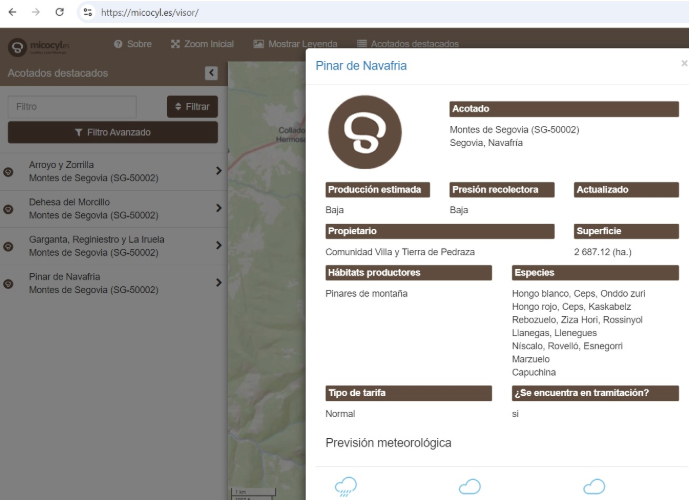
Task: Click the mushroom marker icon beside Arroyo y Zorrilla
Action: pyautogui.click(x=9, y=171)
